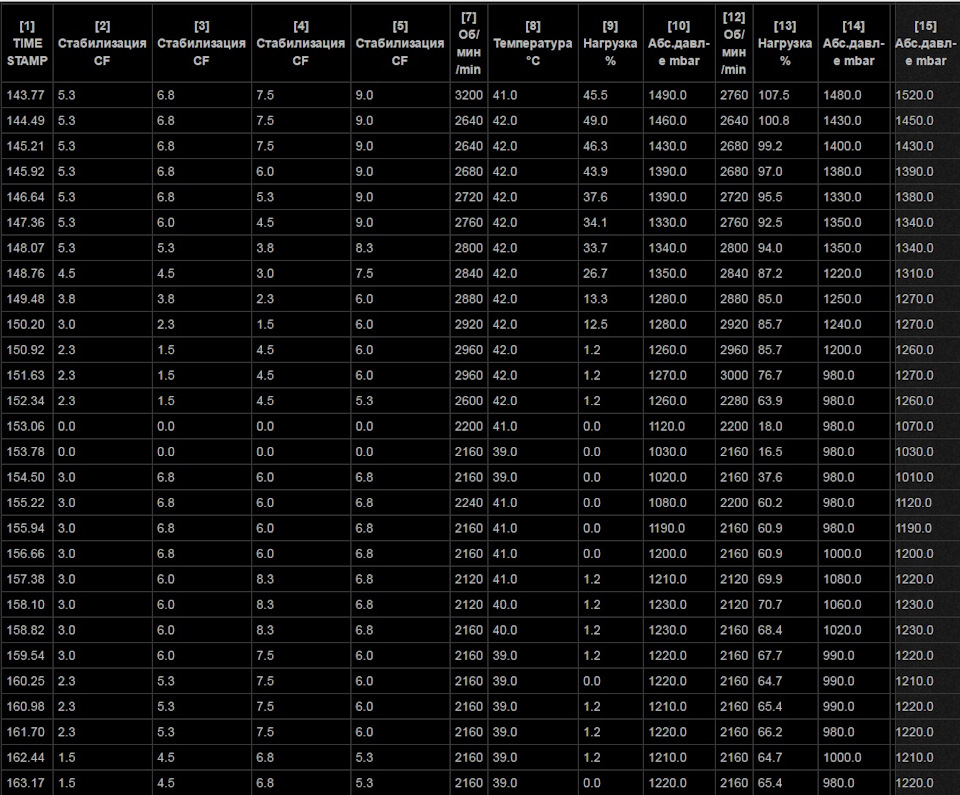Viewport: 960px width, 795px height.
Task: Click the timestamp cell 160.25
Action: [26, 680]
